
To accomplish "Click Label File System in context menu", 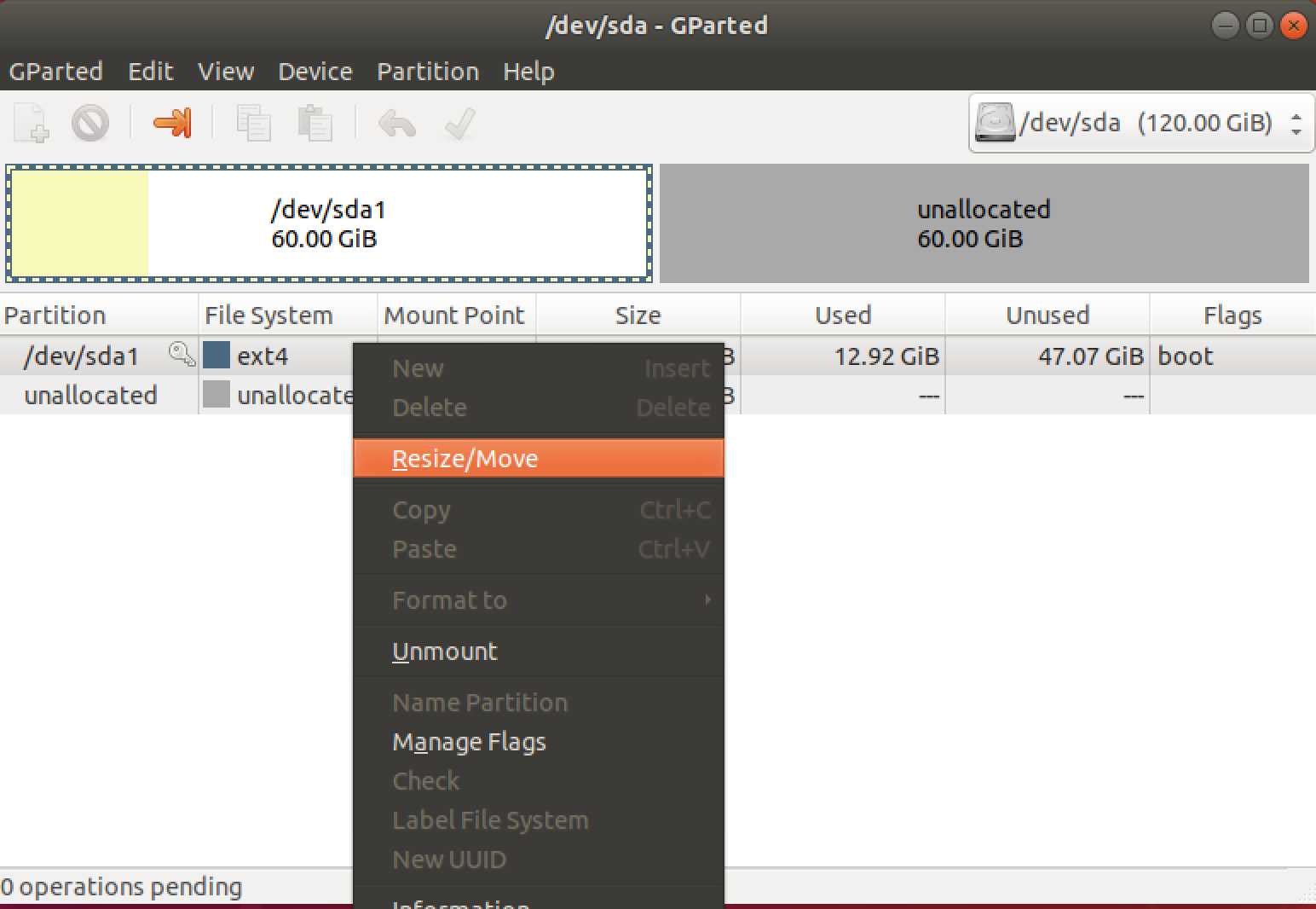I will [x=539, y=820].
